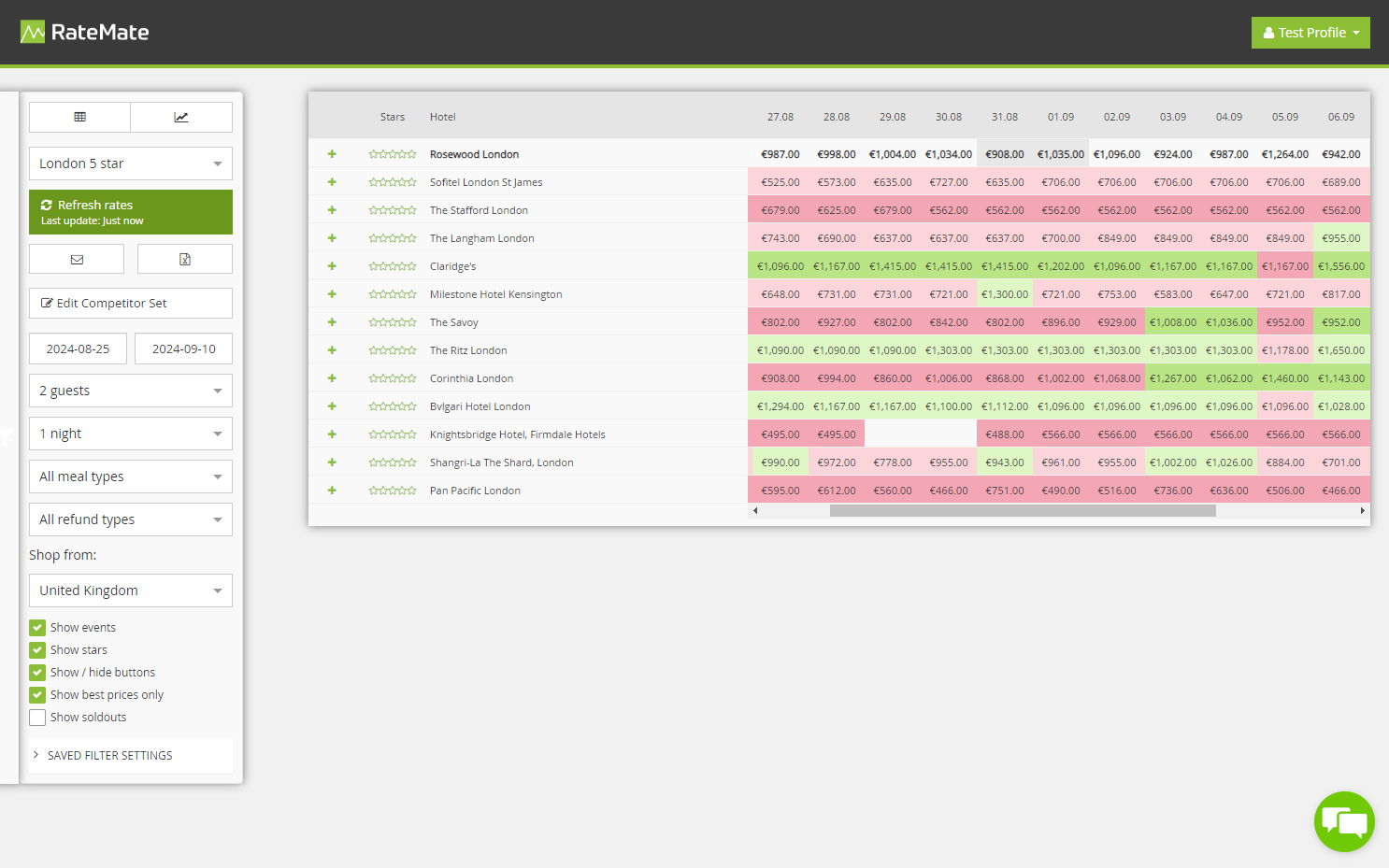The height and width of the screenshot is (868, 1389).
Task: Expand the Rosewood London row plus icon
Action: pyautogui.click(x=332, y=154)
